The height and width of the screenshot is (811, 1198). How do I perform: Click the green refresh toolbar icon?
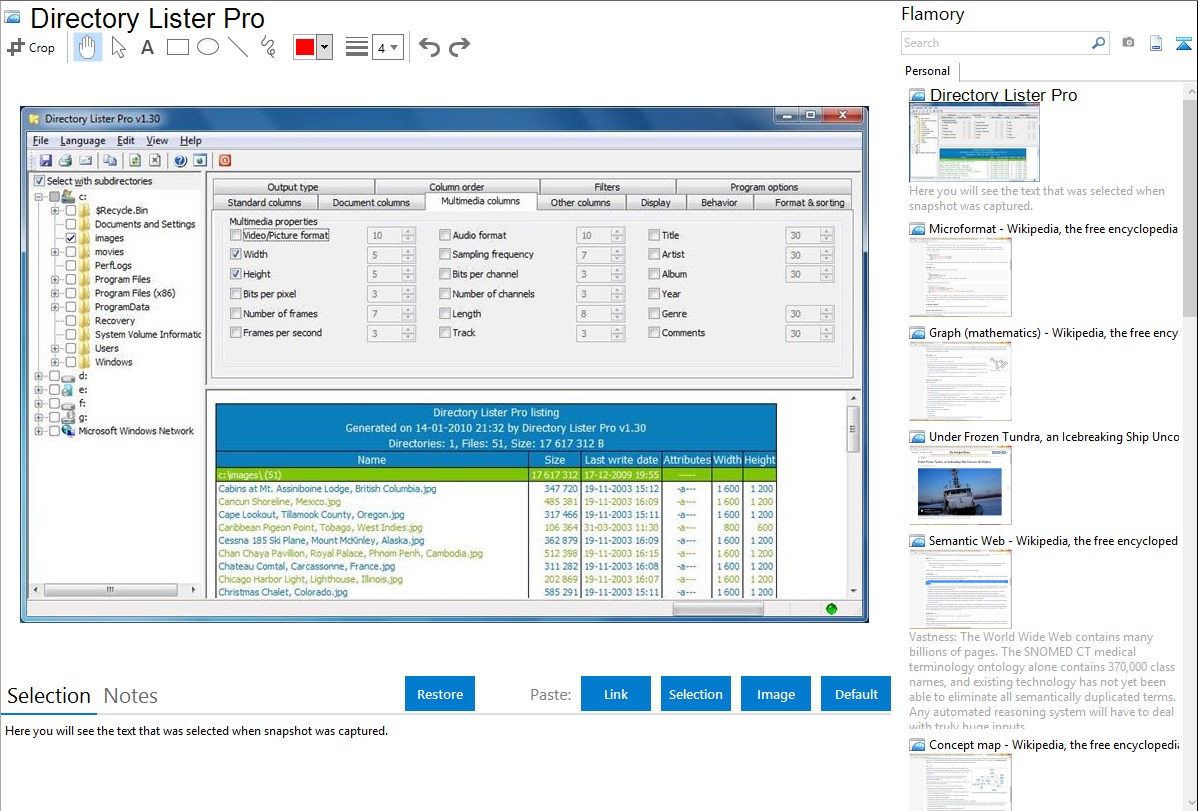[134, 161]
